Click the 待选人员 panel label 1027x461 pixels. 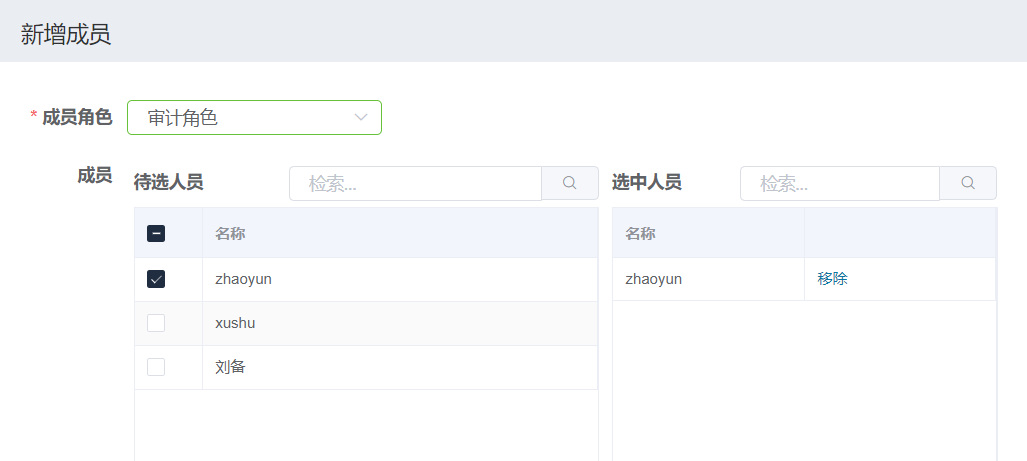point(168,182)
